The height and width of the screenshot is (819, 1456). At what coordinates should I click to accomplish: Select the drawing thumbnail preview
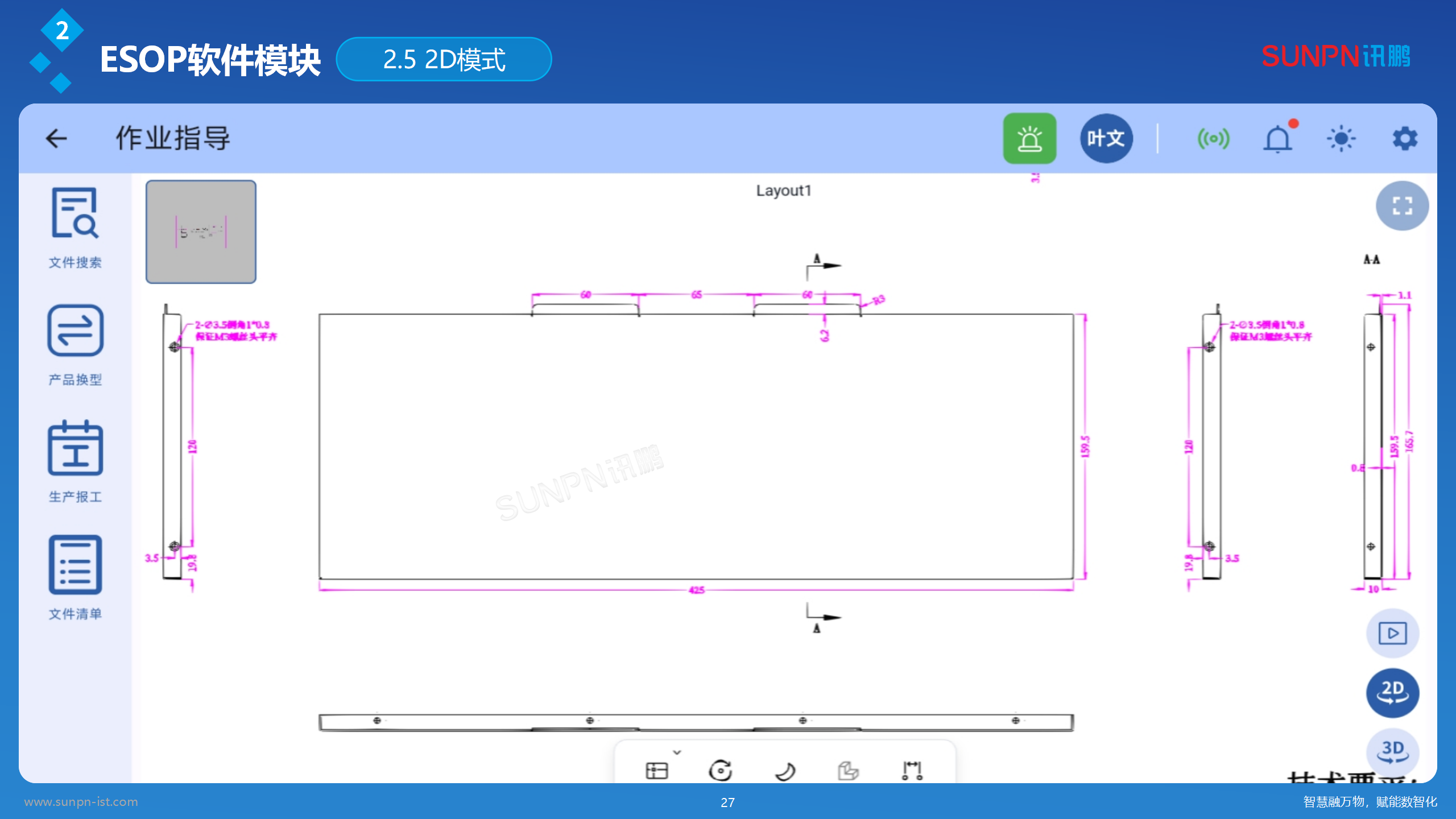200,232
